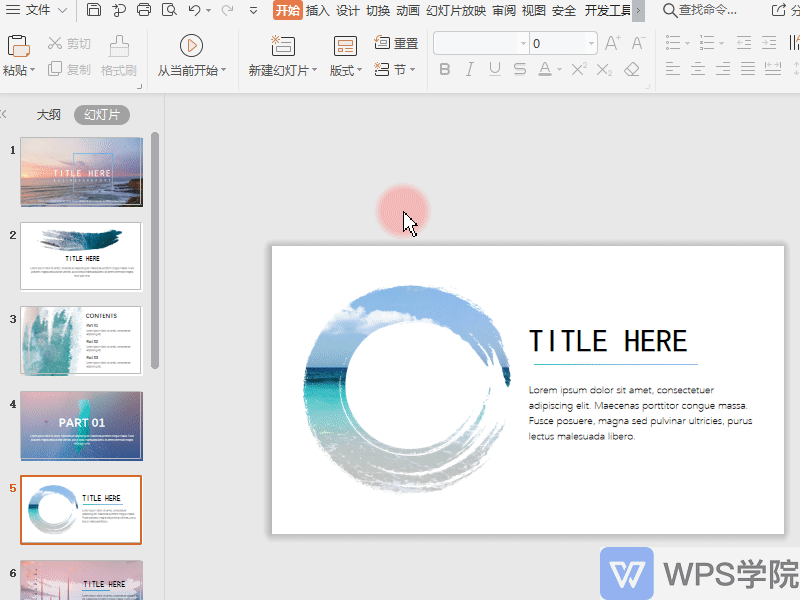Screen dimensions: 800x600
Task: Toggle italic formatting
Action: click(469, 70)
